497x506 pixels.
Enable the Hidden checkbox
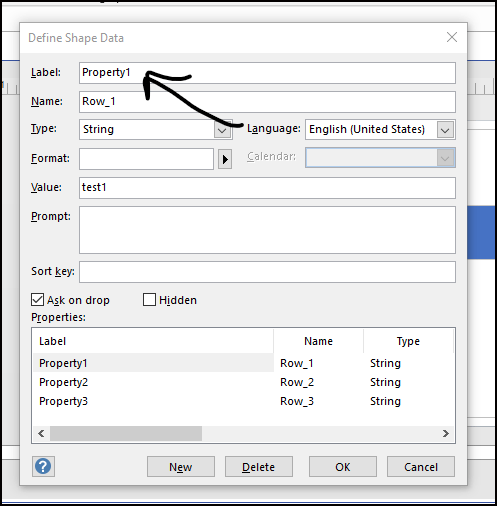click(149, 300)
